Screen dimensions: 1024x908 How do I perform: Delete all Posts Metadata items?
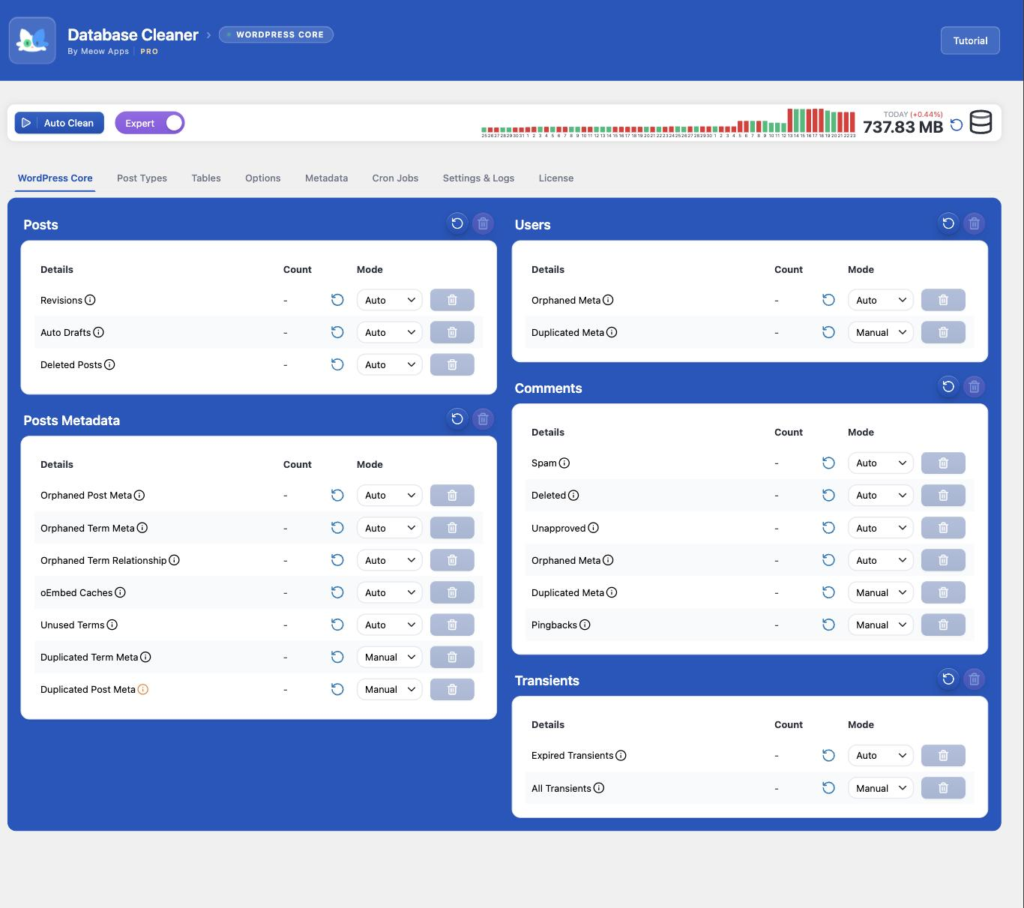point(483,419)
